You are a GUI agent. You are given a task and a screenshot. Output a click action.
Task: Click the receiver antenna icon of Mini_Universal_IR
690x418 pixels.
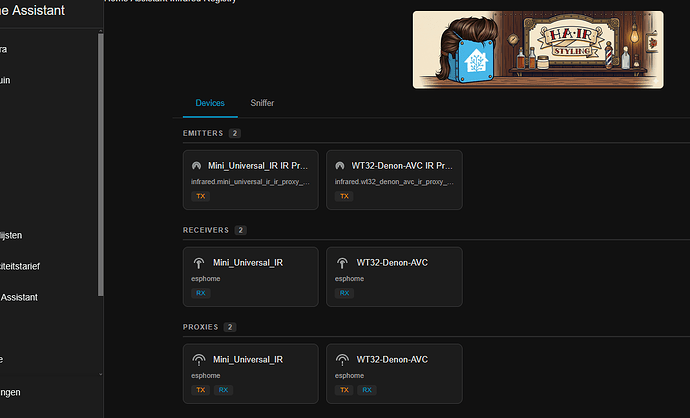click(199, 263)
